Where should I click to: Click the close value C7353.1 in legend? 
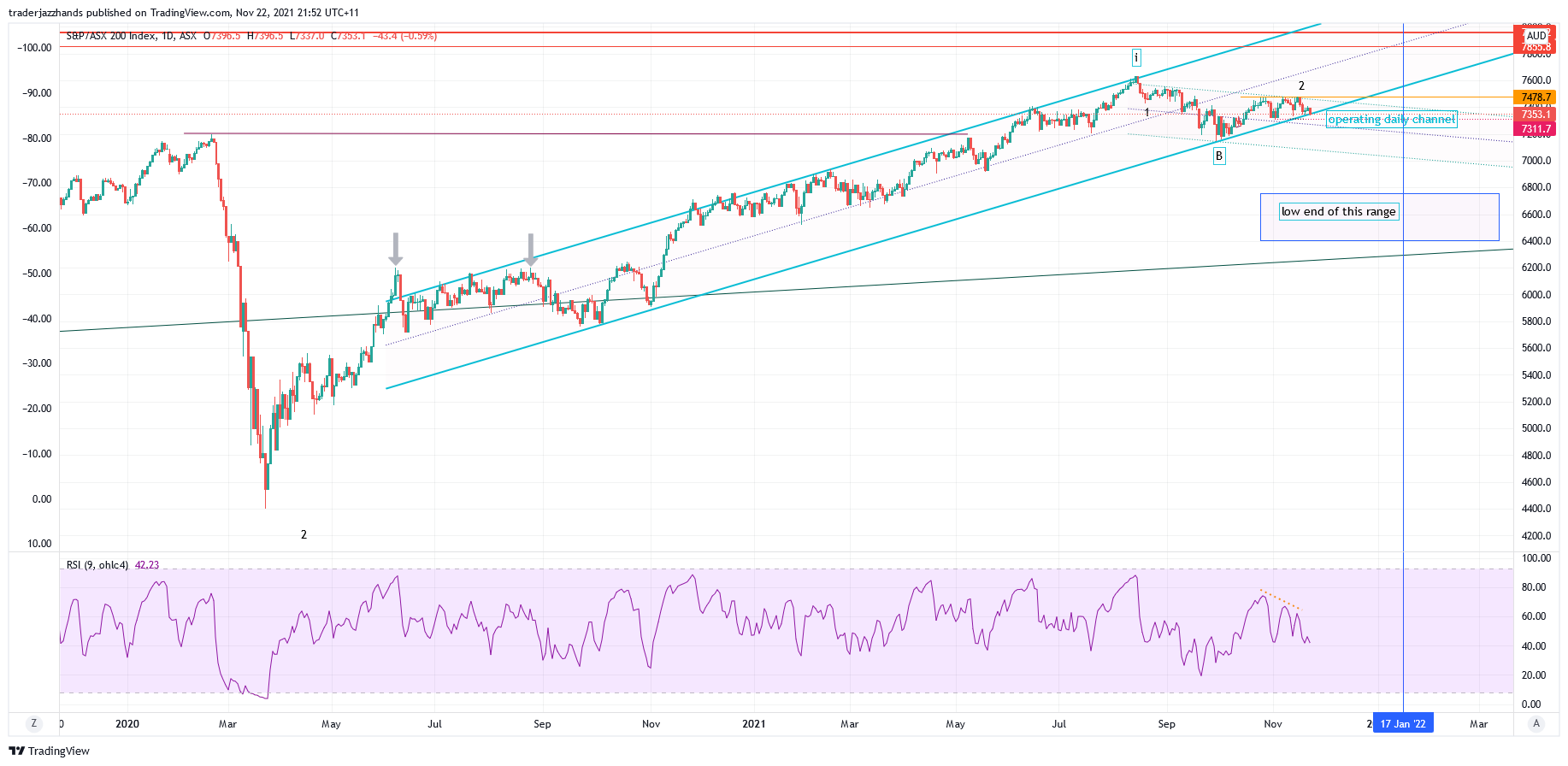coord(348,36)
